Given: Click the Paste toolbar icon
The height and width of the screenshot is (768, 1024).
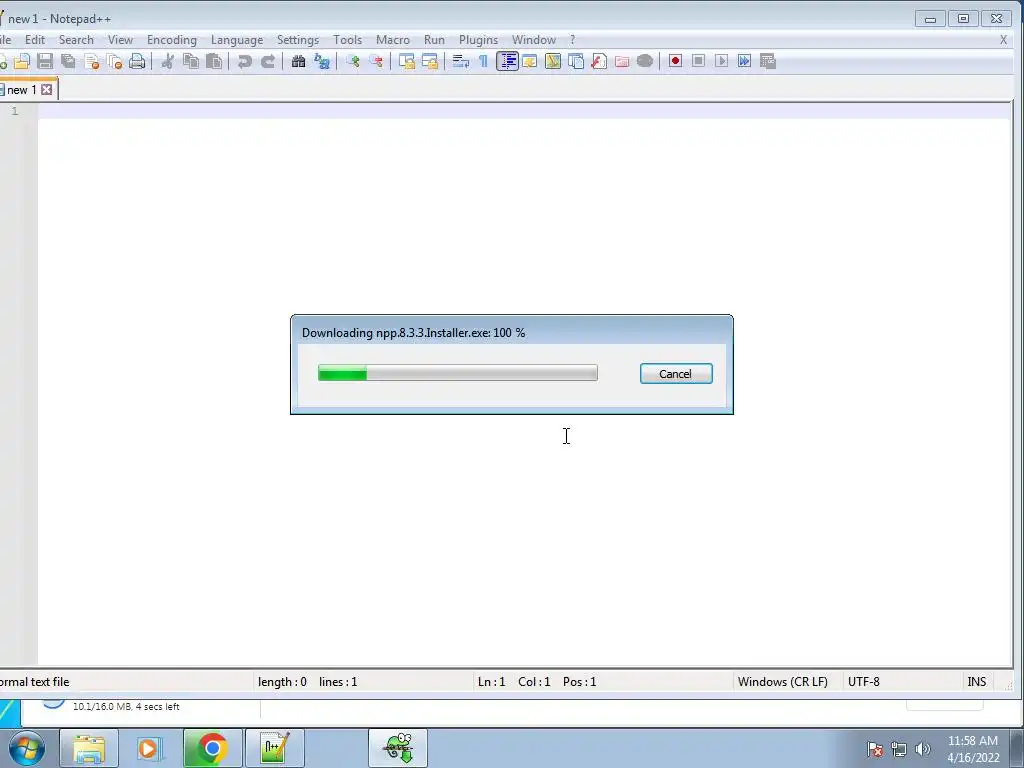Looking at the screenshot, I should click(x=214, y=61).
